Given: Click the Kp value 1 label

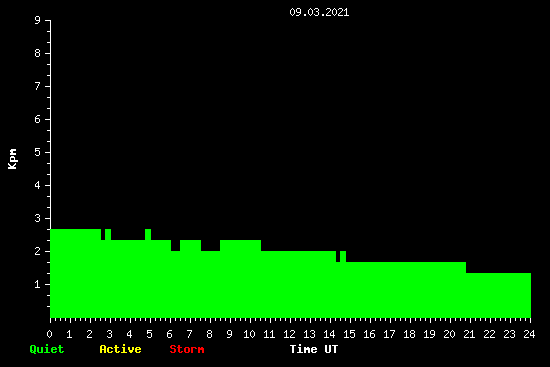Looking at the screenshot, I should tap(38, 284).
